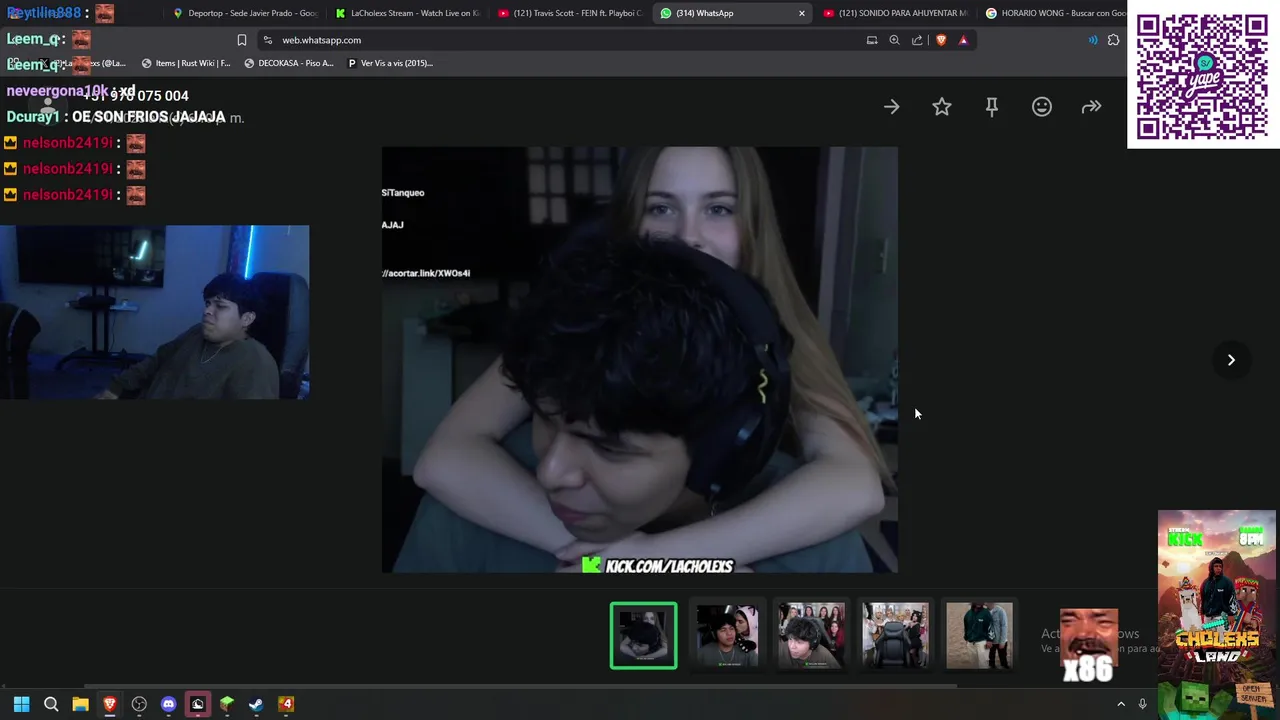The height and width of the screenshot is (720, 1280).
Task: Select the third media thumbnail
Action: (x=811, y=635)
